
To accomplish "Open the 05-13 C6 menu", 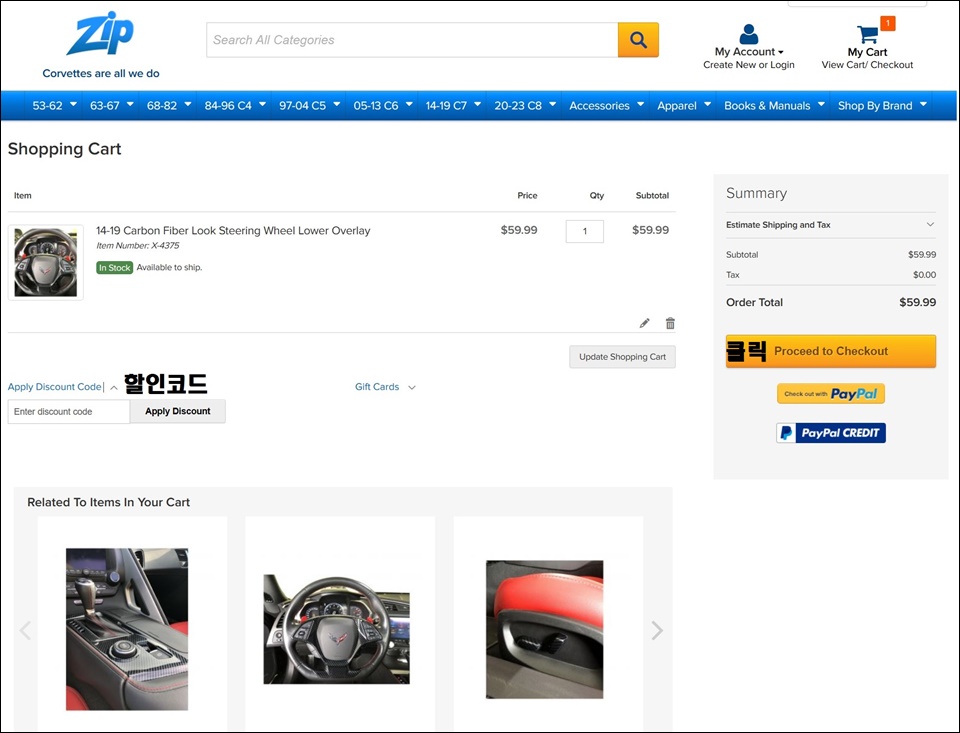I will [x=383, y=105].
